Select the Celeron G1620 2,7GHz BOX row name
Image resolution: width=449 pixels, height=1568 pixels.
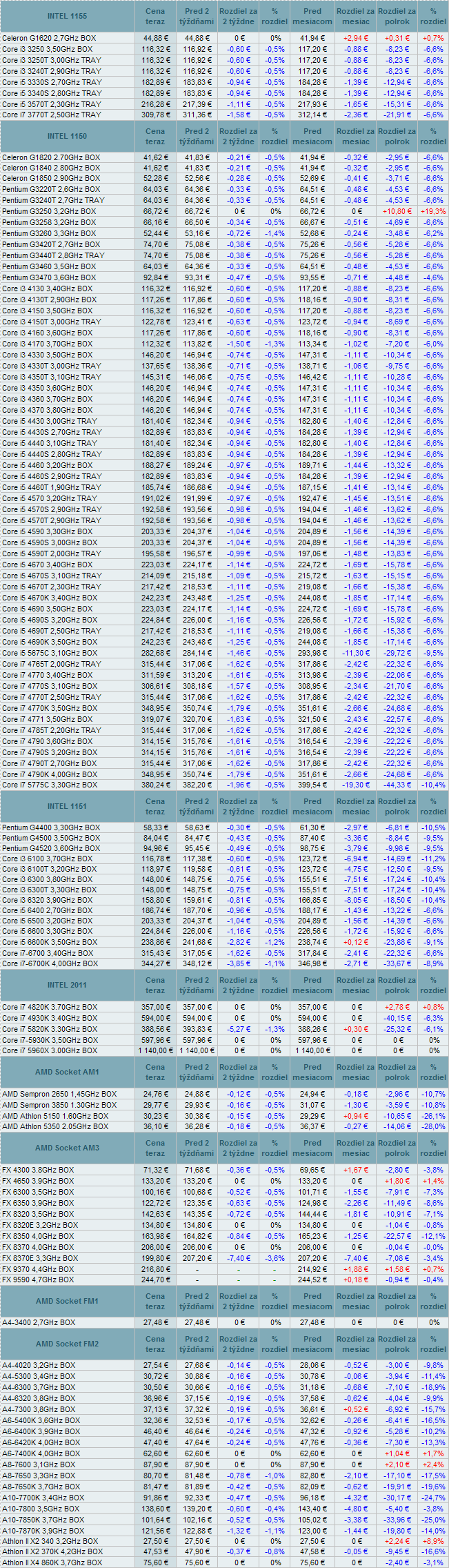[x=50, y=38]
